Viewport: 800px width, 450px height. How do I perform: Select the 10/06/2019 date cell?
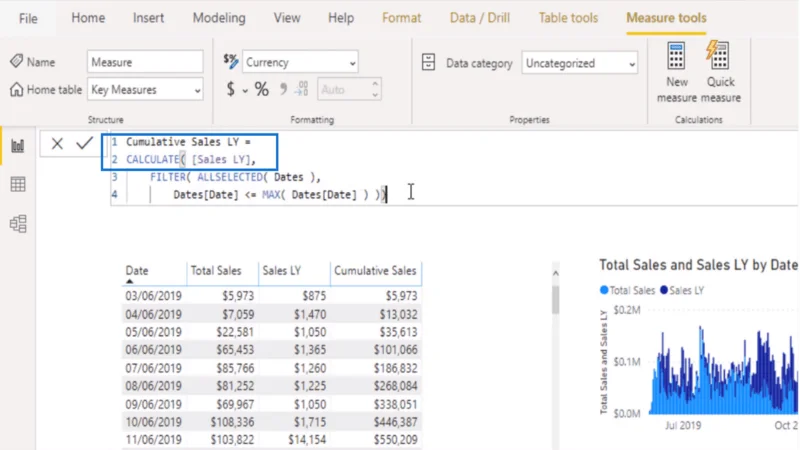tap(154, 422)
